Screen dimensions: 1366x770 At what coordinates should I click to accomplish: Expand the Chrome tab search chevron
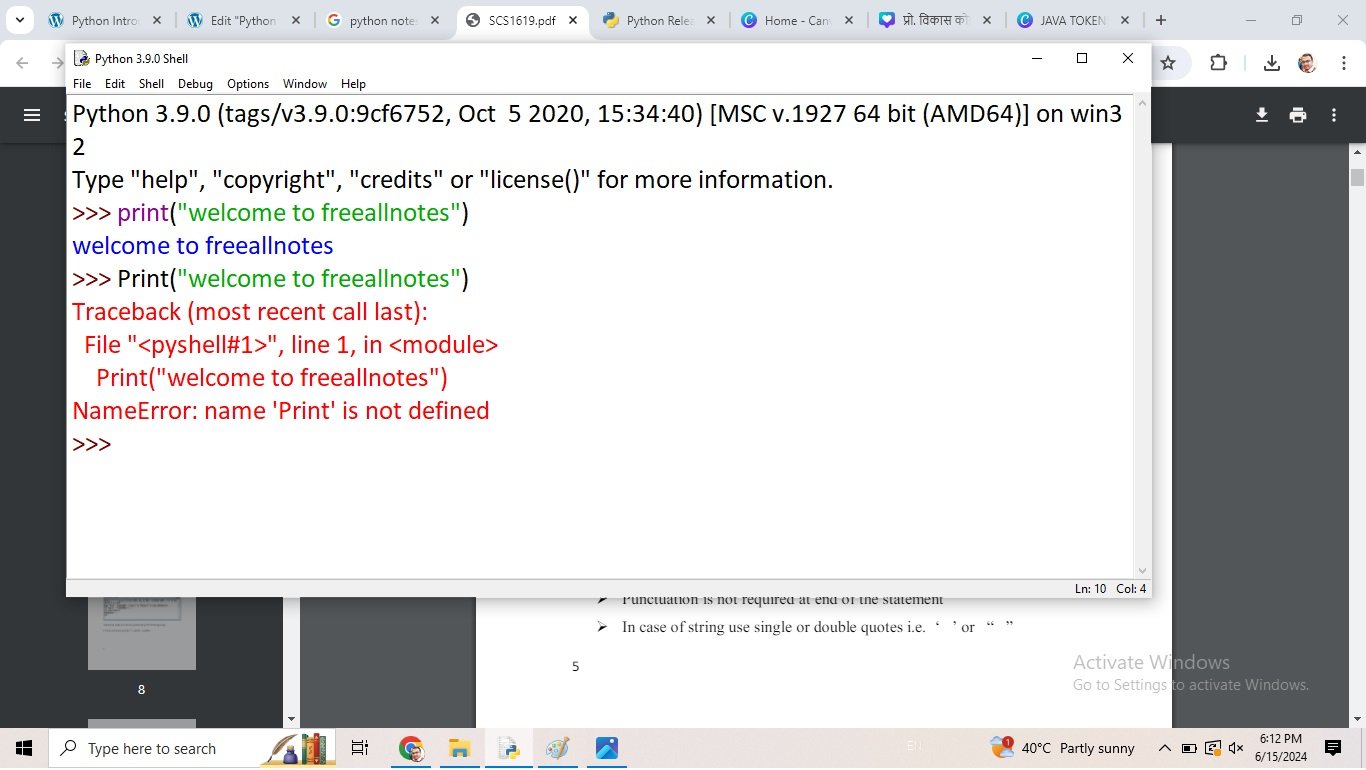19,20
